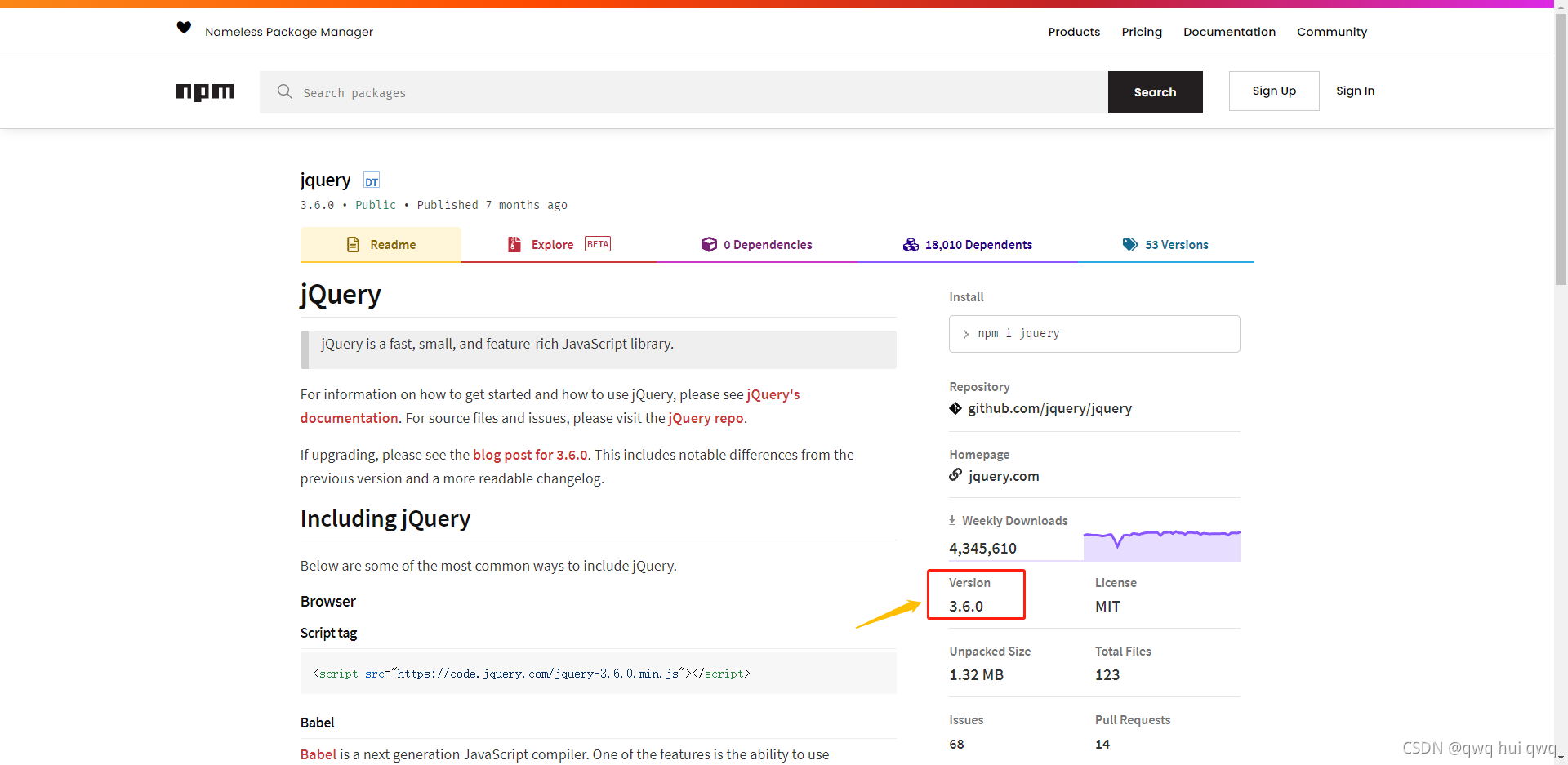The height and width of the screenshot is (765, 1568).
Task: Click the Readme document icon
Action: tap(354, 244)
